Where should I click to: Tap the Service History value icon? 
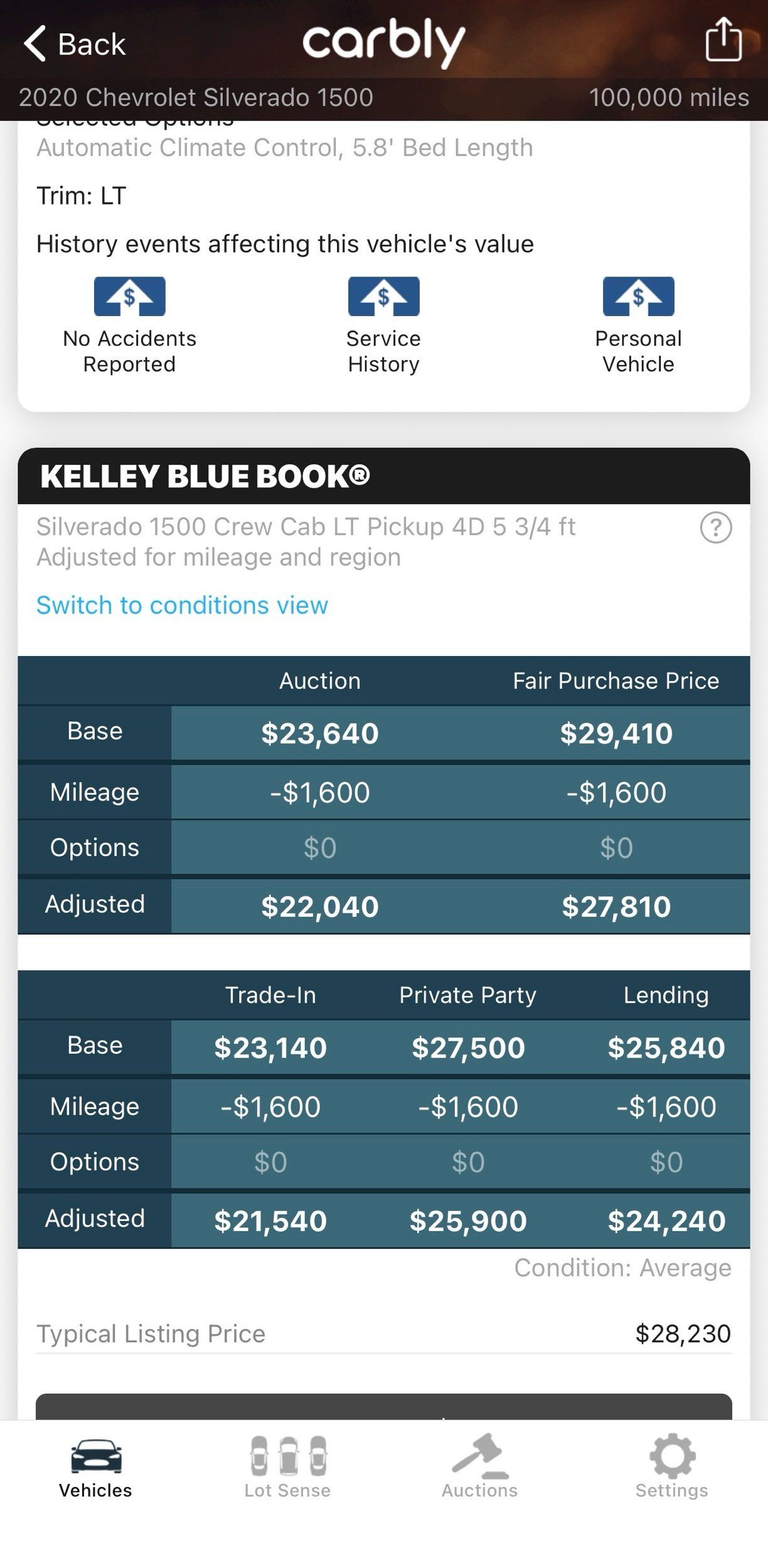(x=383, y=296)
